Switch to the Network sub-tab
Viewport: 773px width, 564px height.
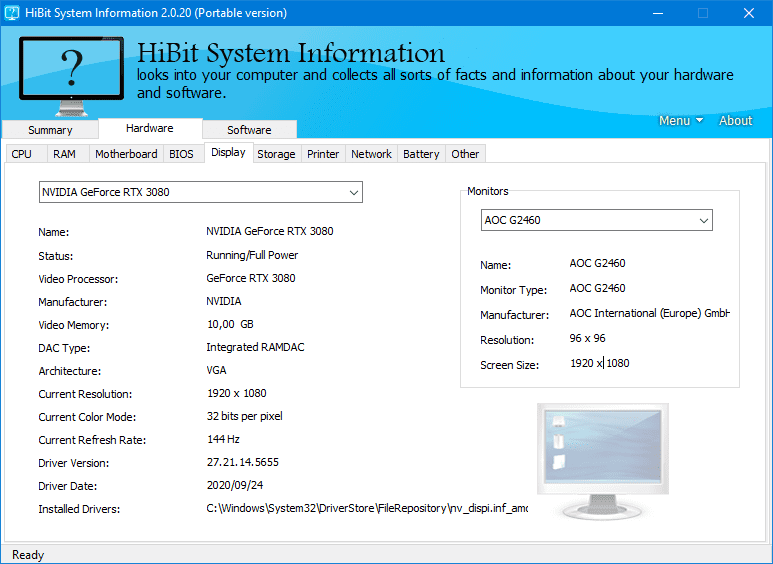pyautogui.click(x=371, y=154)
